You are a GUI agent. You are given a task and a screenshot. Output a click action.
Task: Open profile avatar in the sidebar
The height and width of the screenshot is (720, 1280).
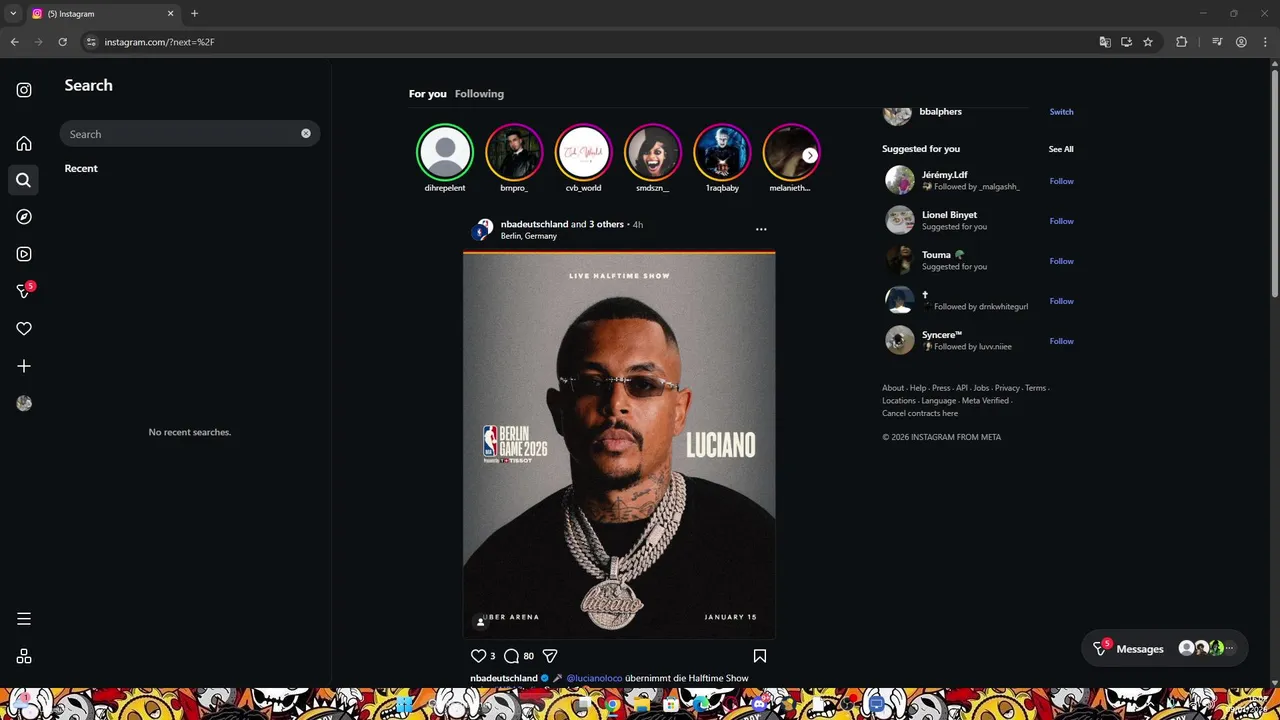(x=24, y=403)
